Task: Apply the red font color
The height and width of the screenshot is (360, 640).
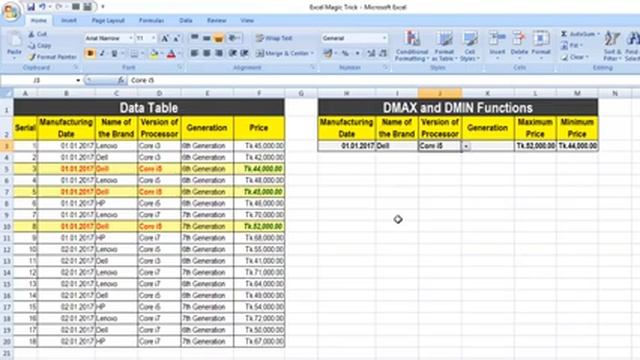Action: tap(171, 53)
